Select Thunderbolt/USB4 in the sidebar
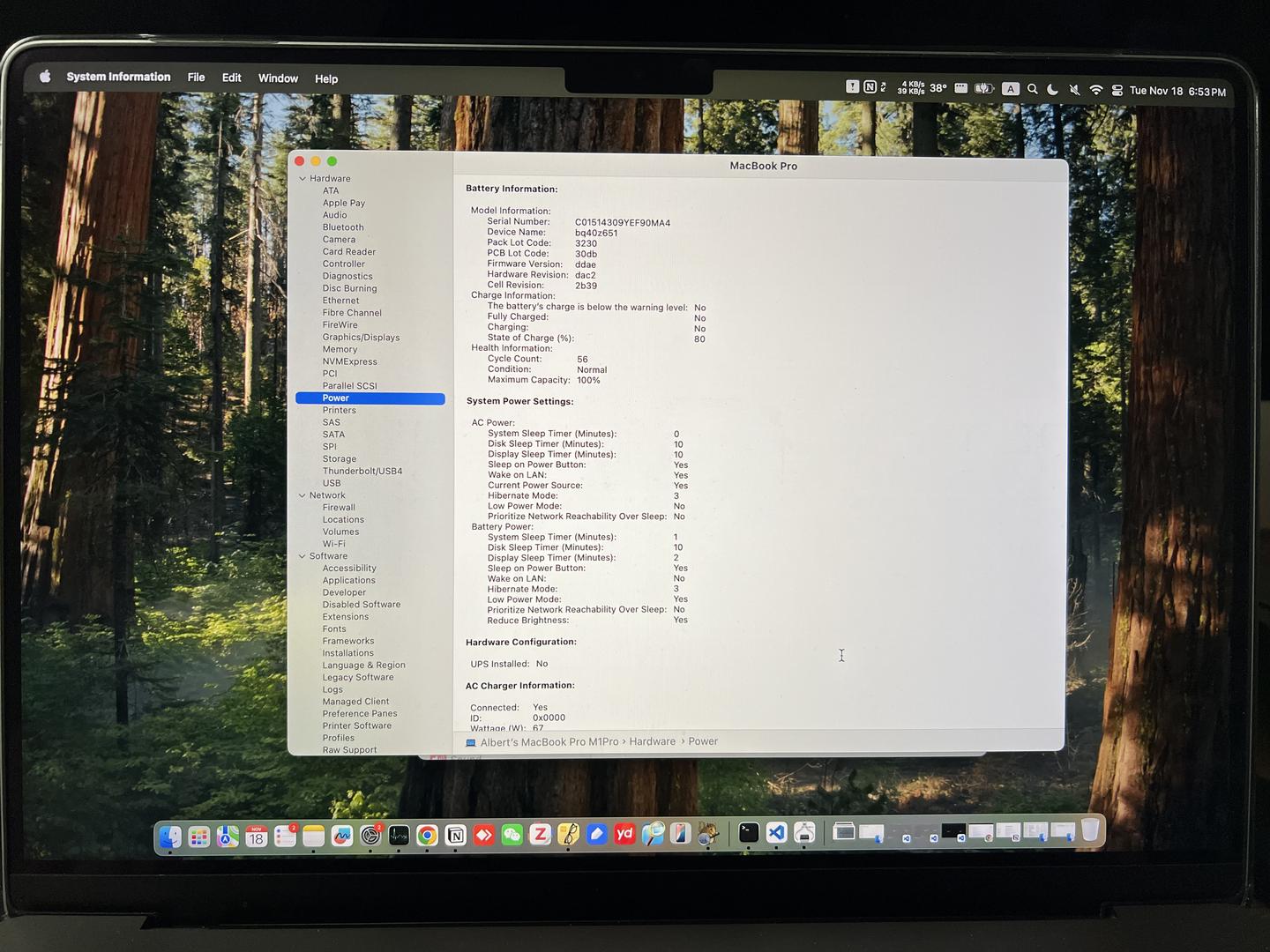The width and height of the screenshot is (1270, 952). click(362, 471)
